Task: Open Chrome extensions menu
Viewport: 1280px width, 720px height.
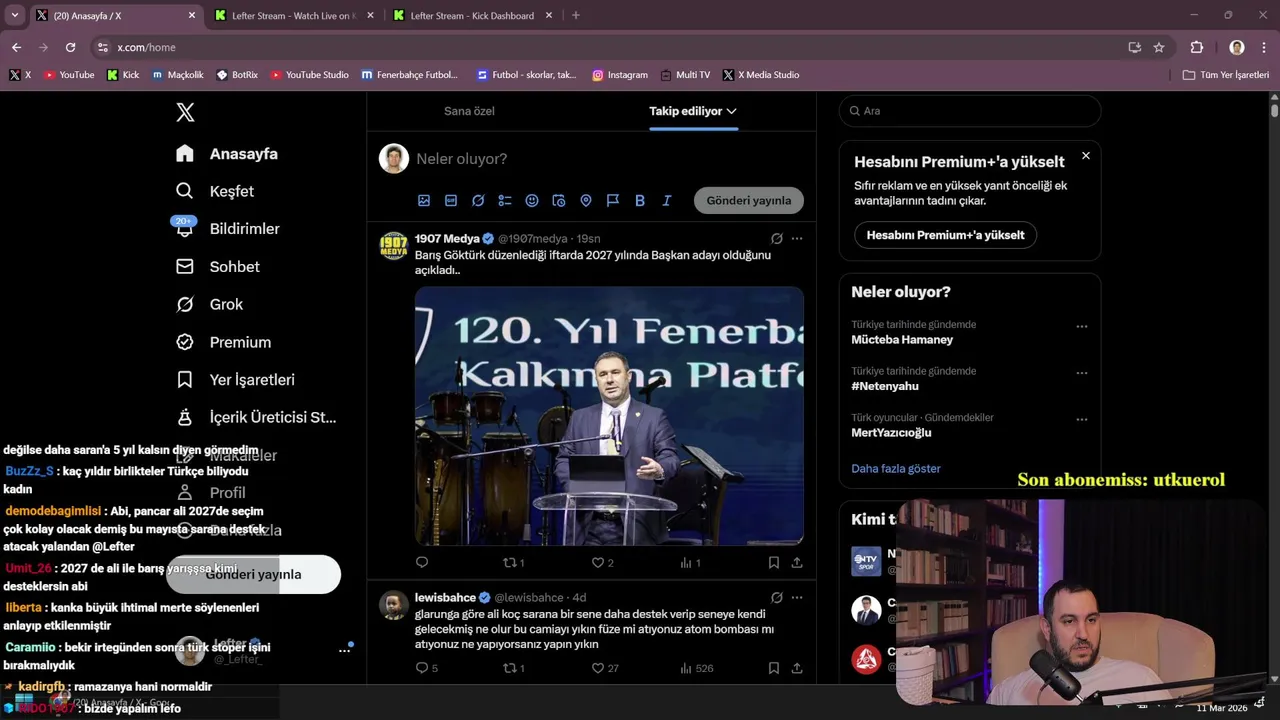Action: tap(1196, 47)
